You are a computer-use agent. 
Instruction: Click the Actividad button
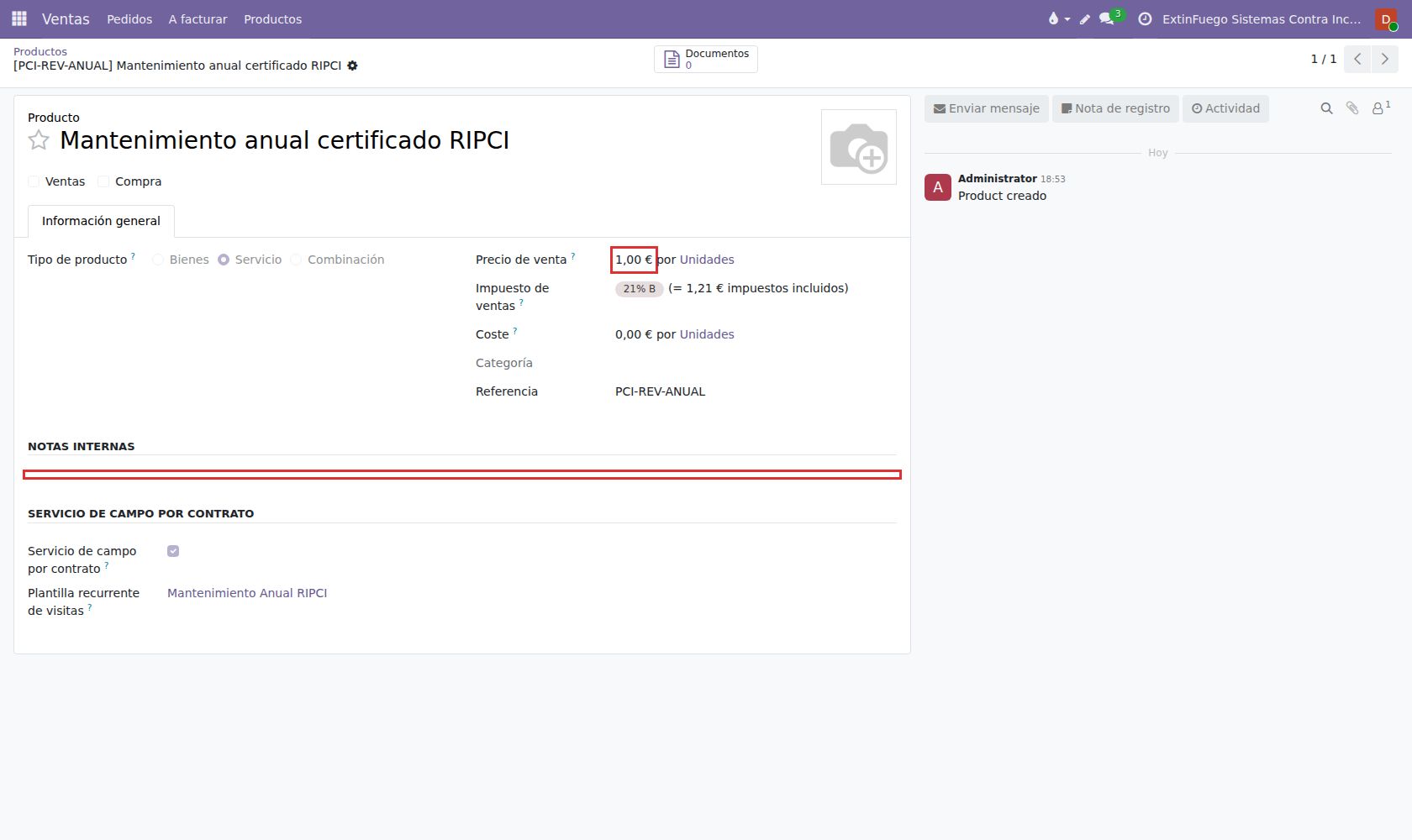tap(1225, 108)
